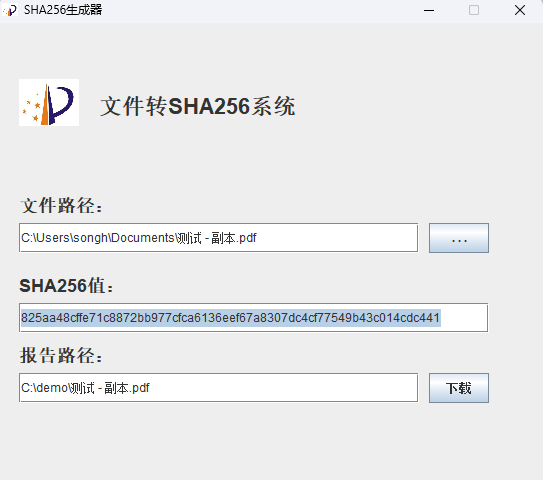Select the highlighted SHA256 hash value text
Screen dimensions: 543x480
[x=231, y=318]
